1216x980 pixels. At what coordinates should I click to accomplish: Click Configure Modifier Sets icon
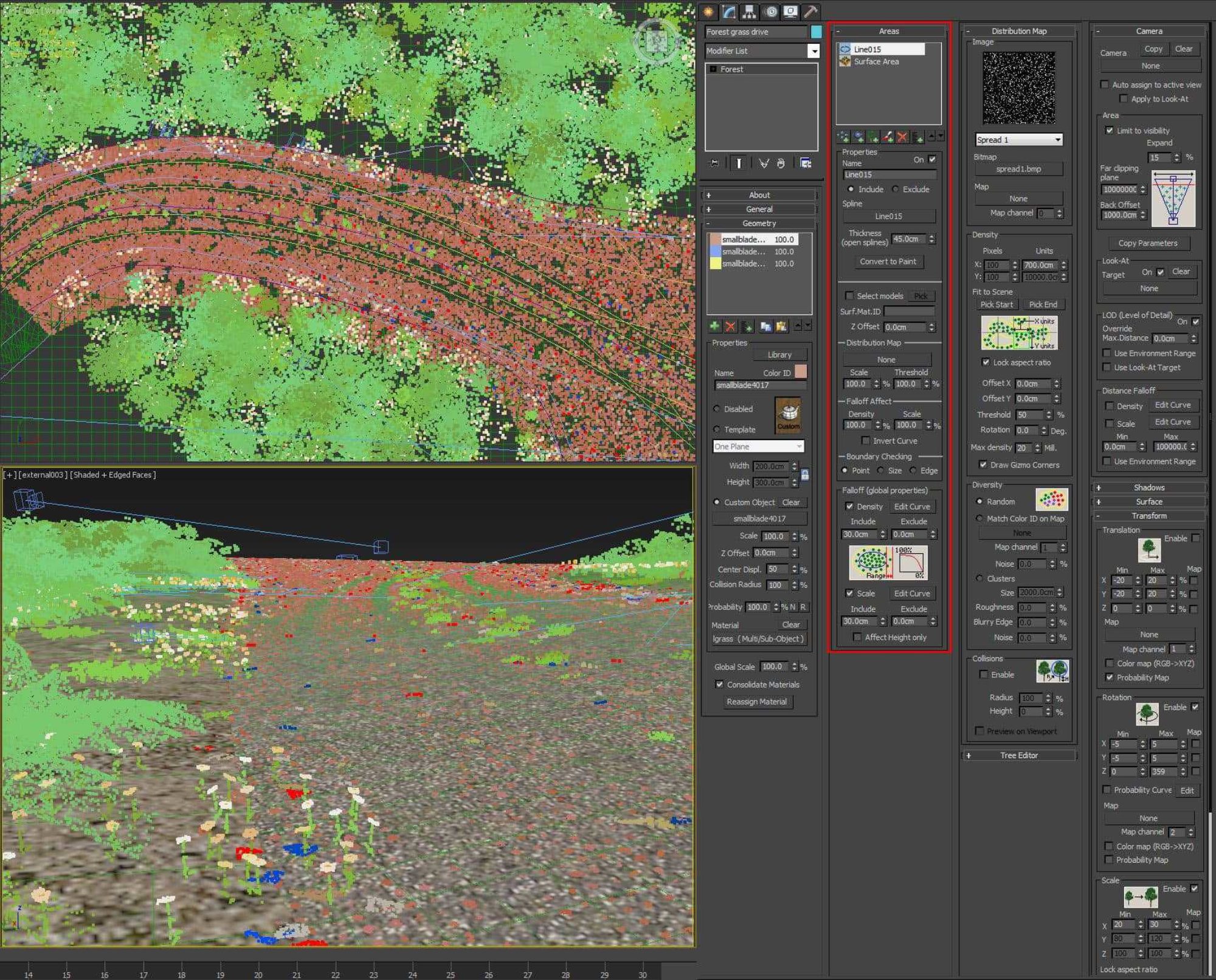pos(806,163)
